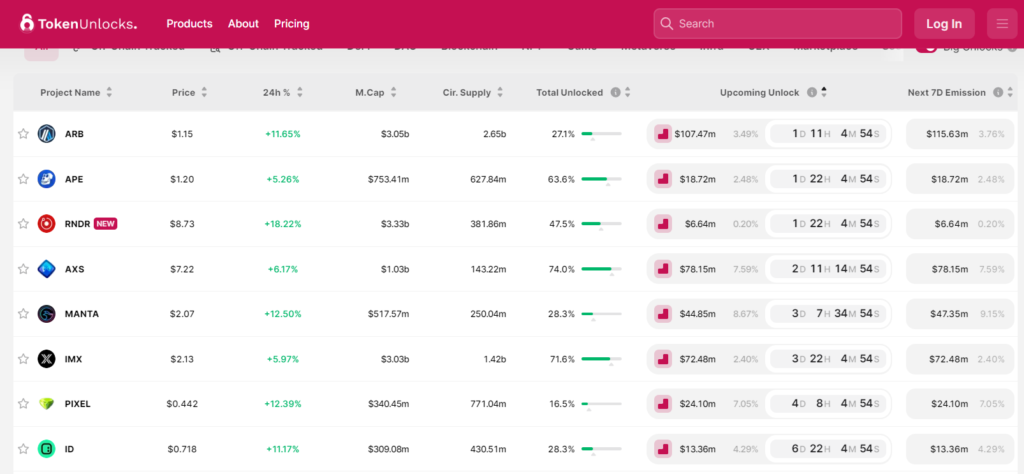Click ARB next 7D emission $115.63m
The image size is (1024, 474).
coord(946,134)
